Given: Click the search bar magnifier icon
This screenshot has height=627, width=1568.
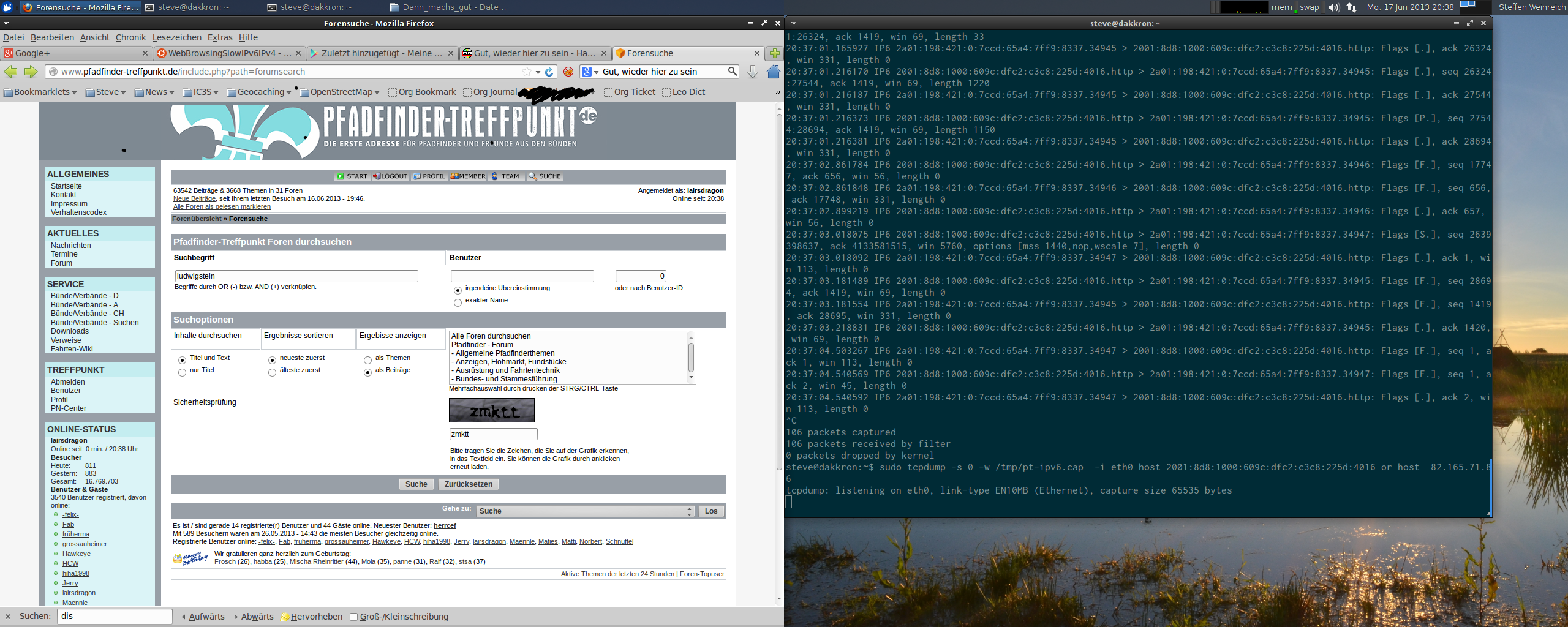Looking at the screenshot, I should 732,72.
